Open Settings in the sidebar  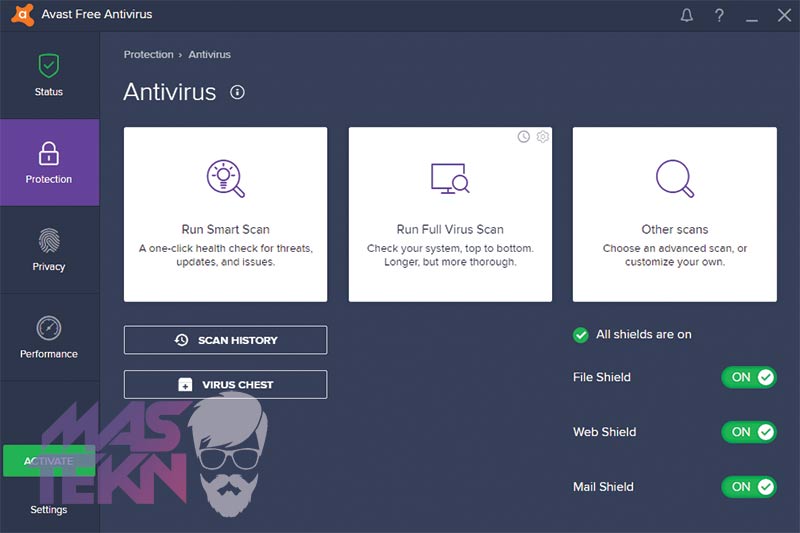point(48,510)
